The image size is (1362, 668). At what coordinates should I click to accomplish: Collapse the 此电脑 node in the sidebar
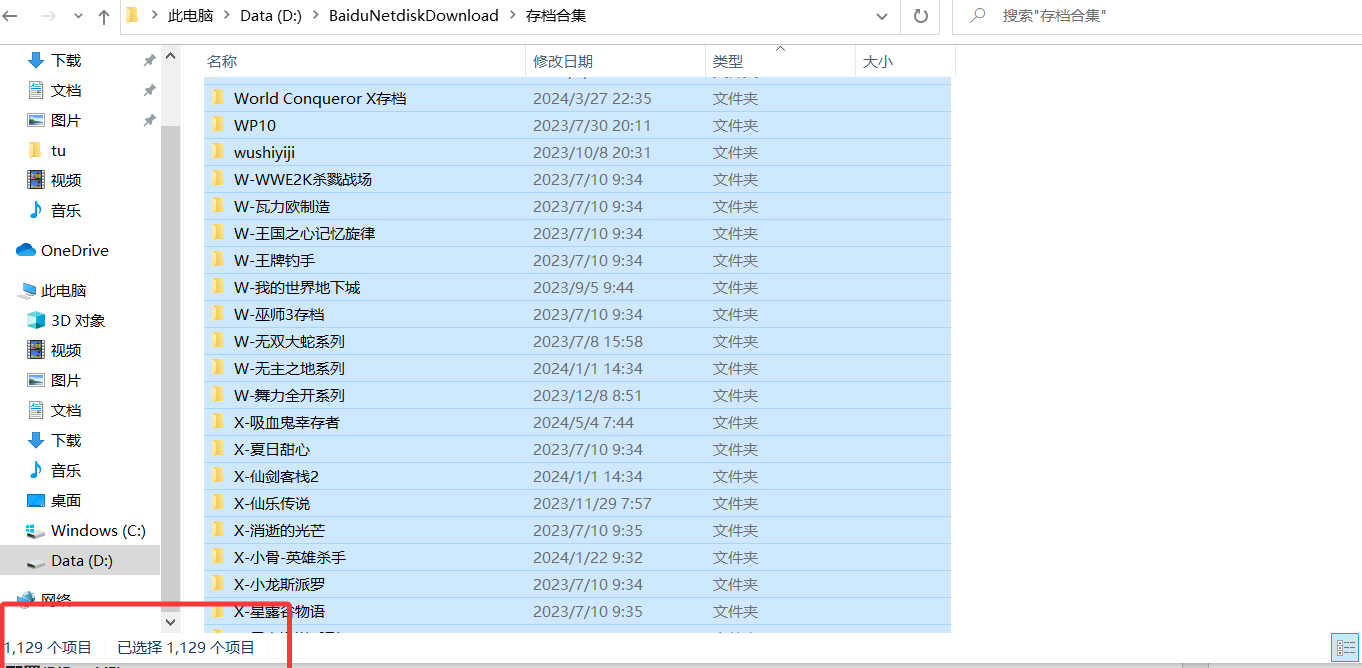tap(14, 290)
